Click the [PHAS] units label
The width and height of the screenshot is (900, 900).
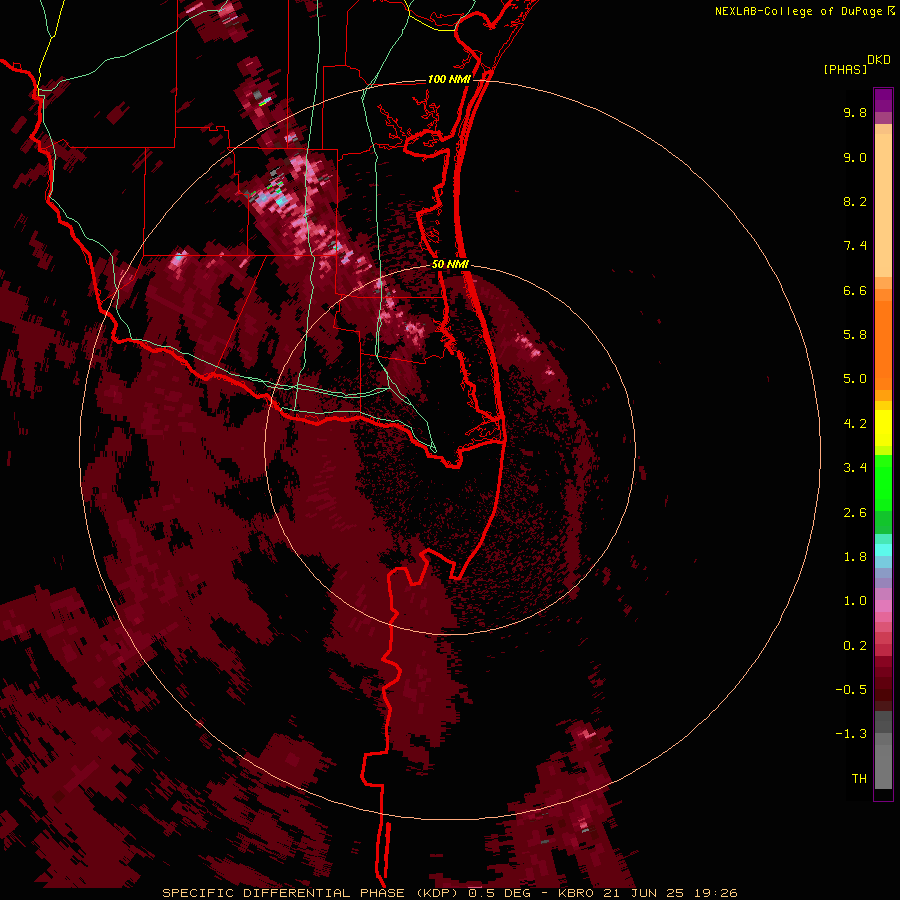tap(845, 70)
